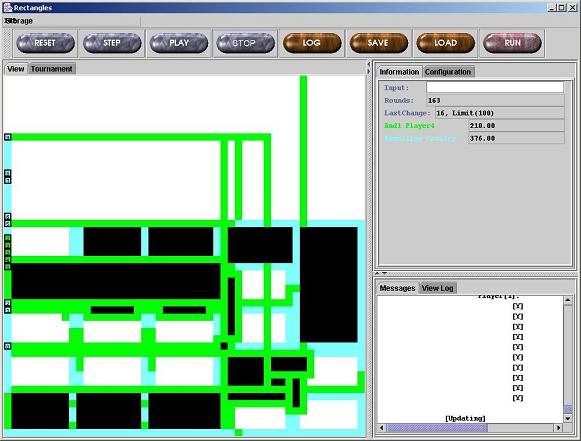Click the SAVE toolbar button
581x441 pixels.
[379, 43]
